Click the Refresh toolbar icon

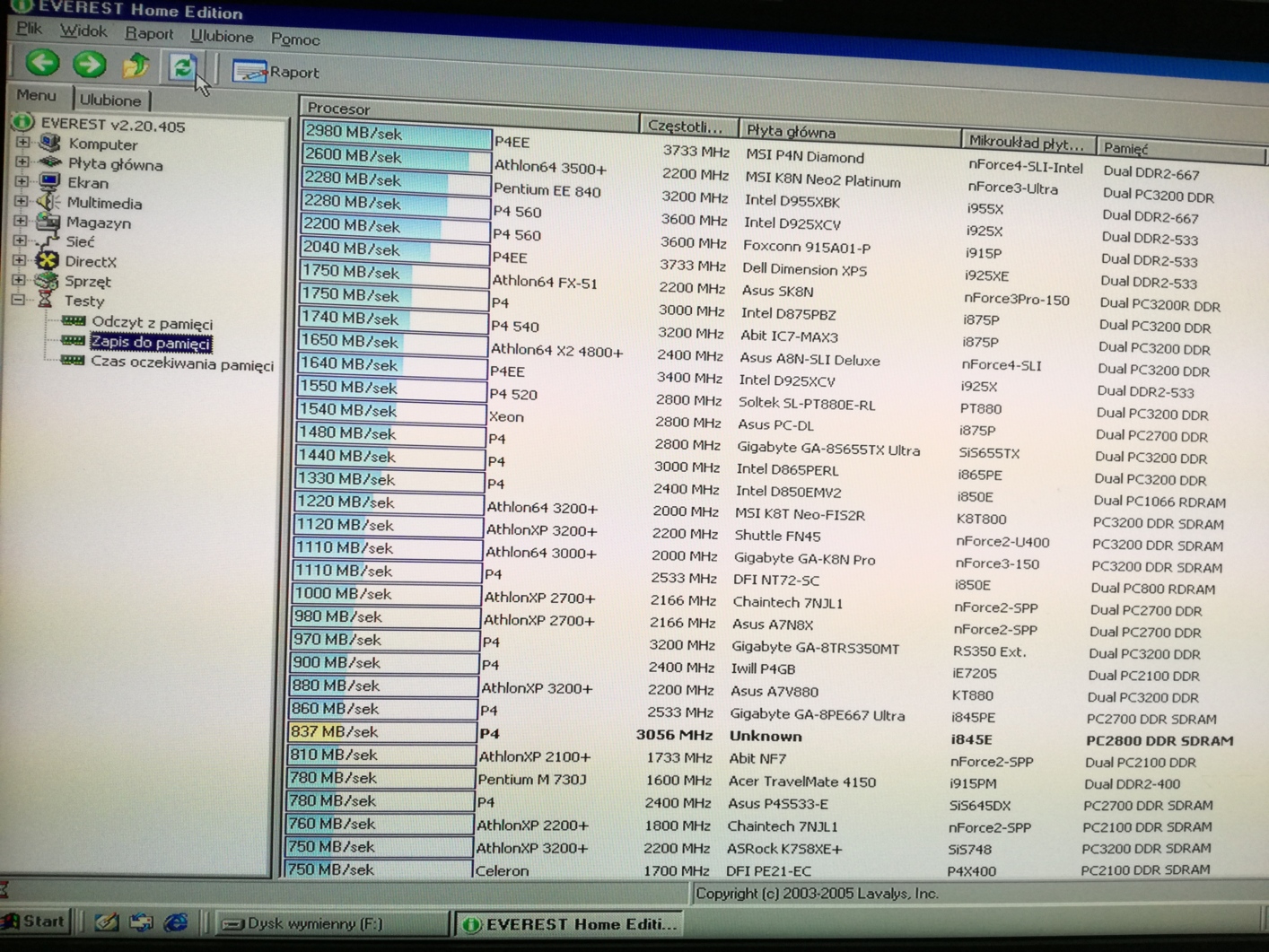[x=182, y=66]
